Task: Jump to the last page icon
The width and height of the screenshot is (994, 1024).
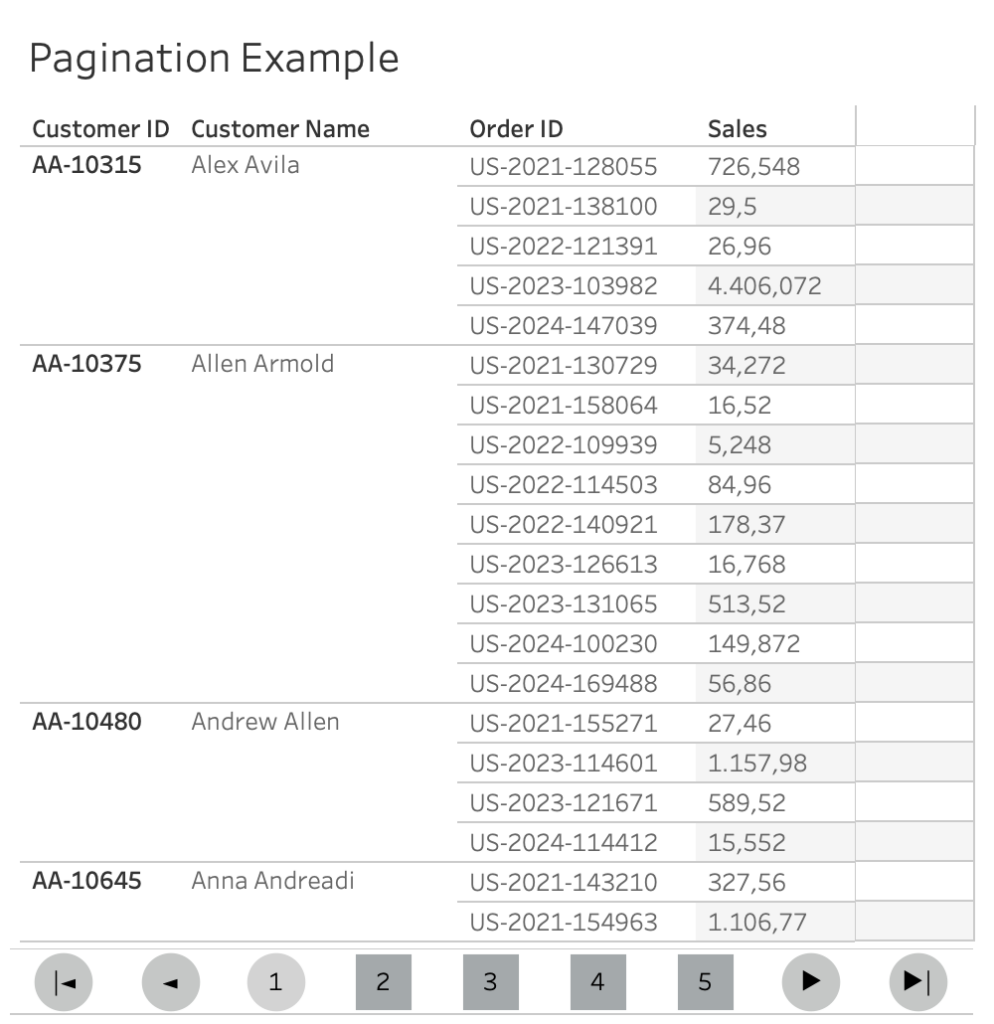Action: click(917, 982)
